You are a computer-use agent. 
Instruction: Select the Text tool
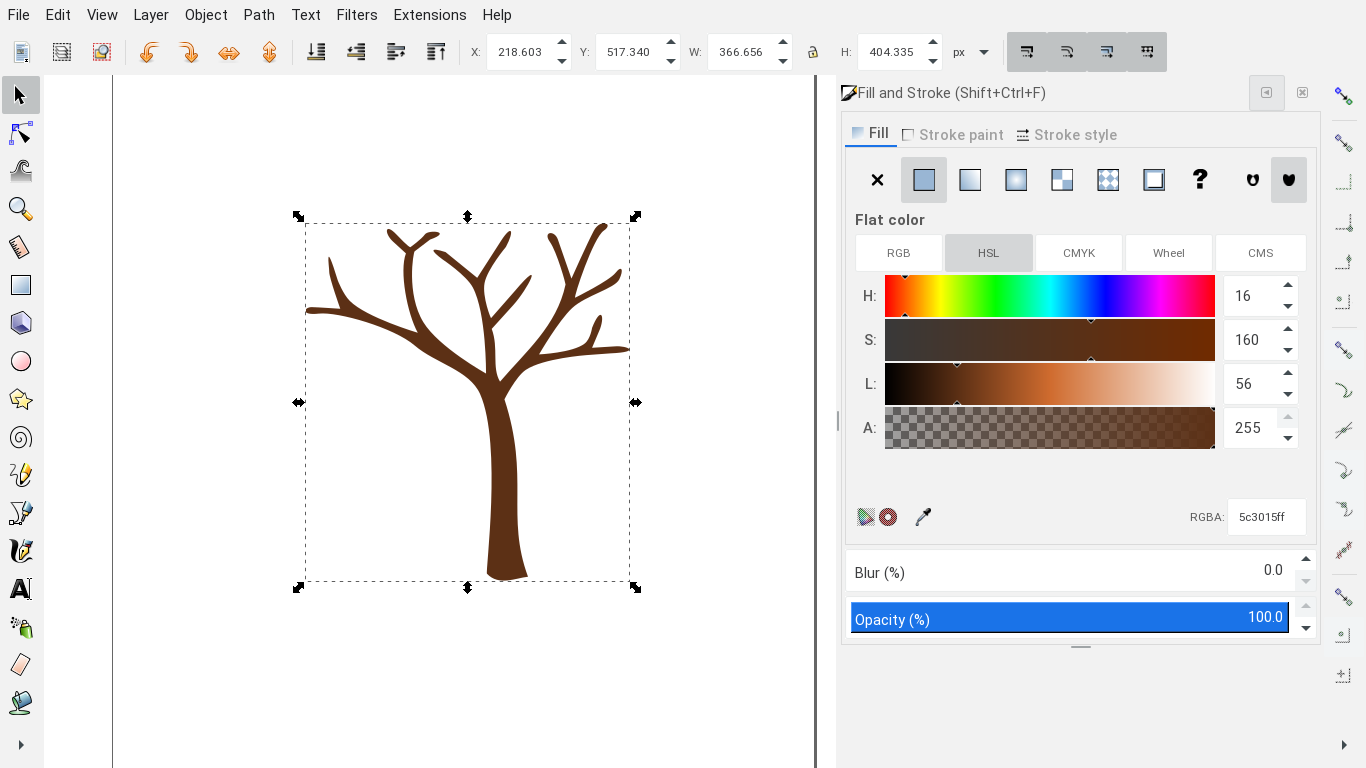[21, 589]
